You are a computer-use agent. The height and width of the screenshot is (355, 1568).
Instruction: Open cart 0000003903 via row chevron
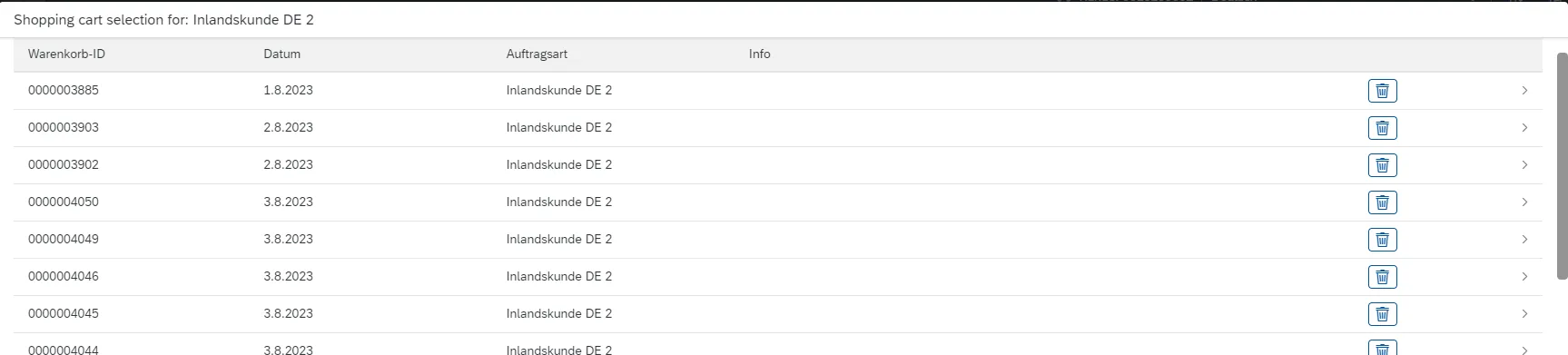tap(1524, 128)
